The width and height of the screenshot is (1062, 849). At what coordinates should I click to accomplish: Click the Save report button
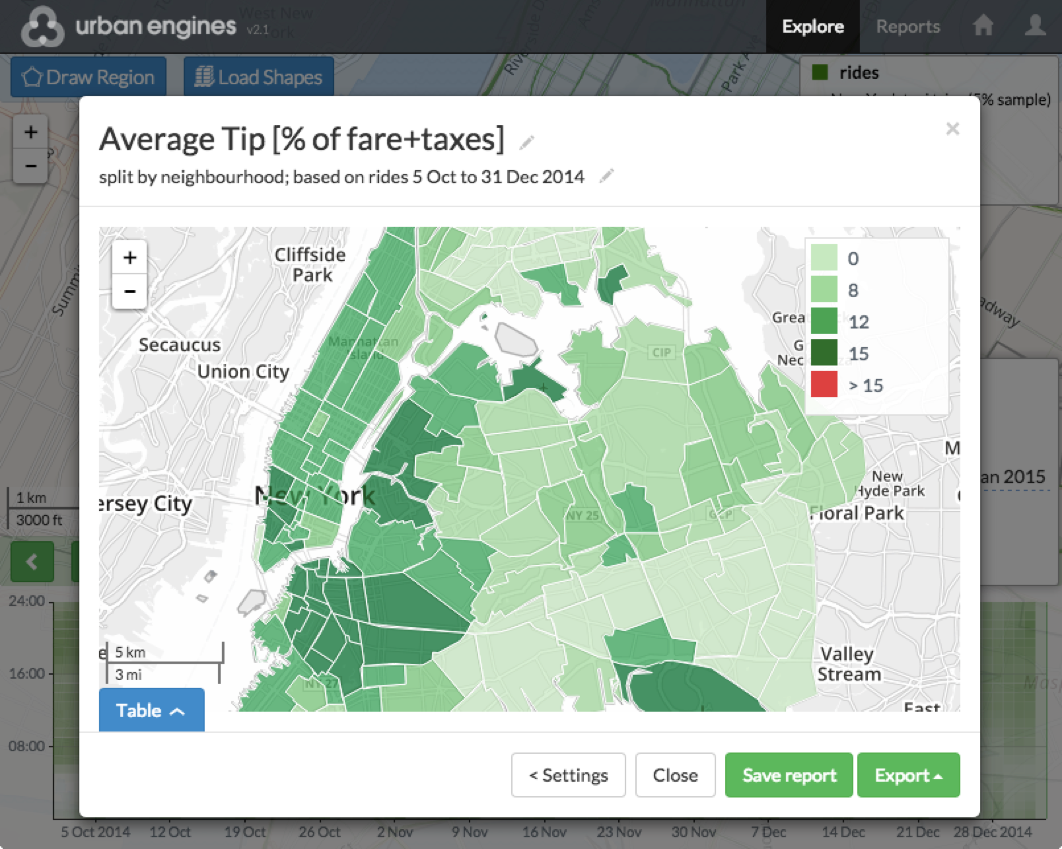(x=789, y=775)
